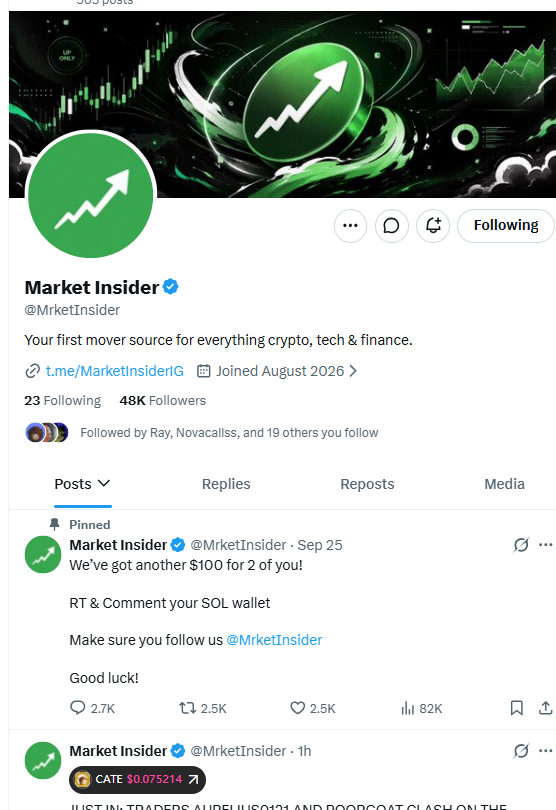Viewport: 556px width, 810px height.
Task: Send a direct message via chat icon
Action: tap(392, 226)
